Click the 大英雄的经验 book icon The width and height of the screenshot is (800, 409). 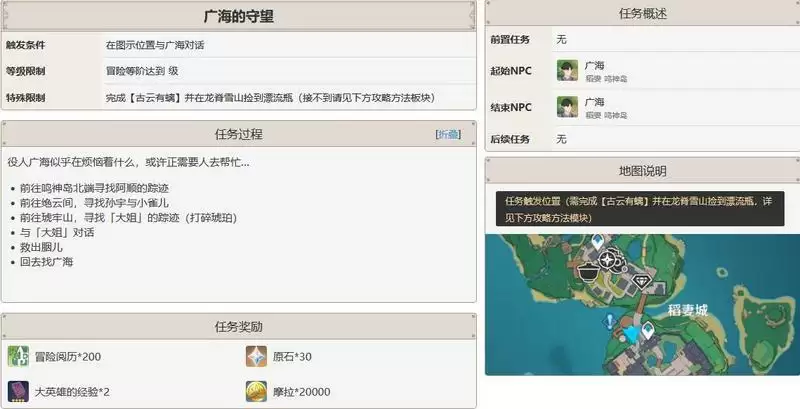(18, 391)
